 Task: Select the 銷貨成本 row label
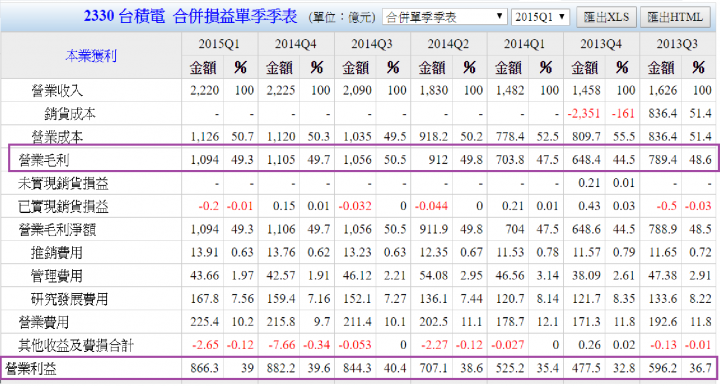pyautogui.click(x=70, y=113)
